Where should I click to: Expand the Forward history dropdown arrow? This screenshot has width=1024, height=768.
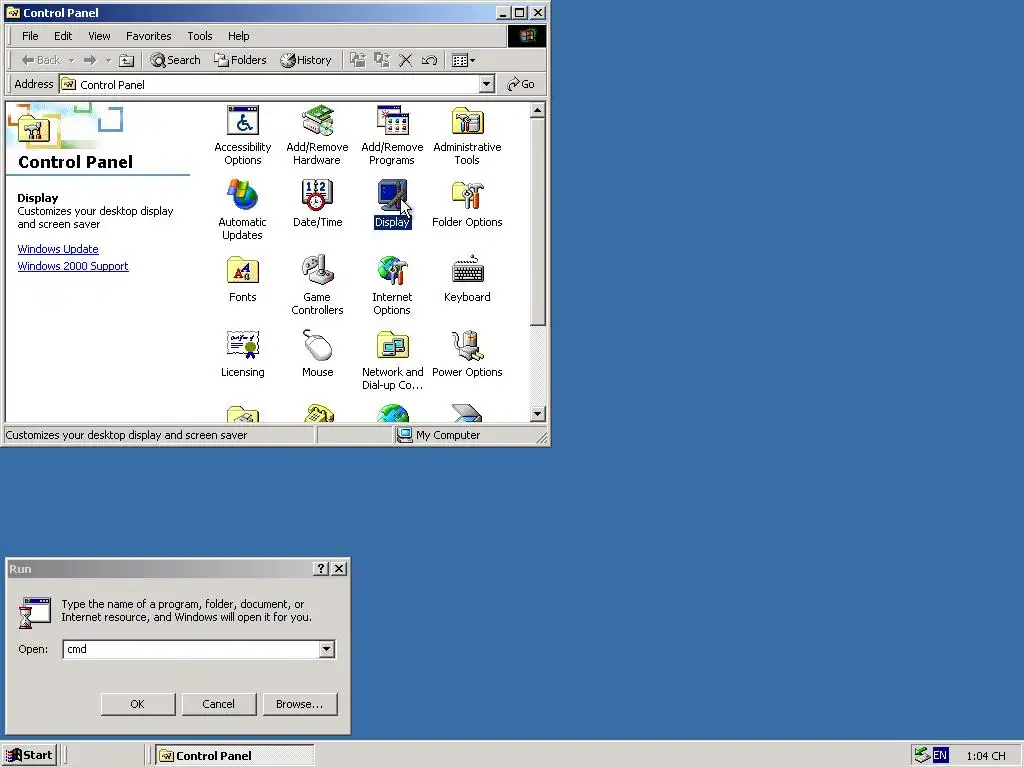tap(108, 60)
